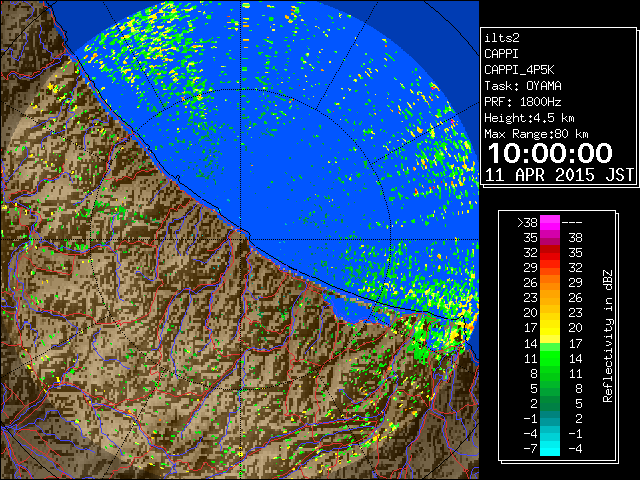Click the 'Task: OYAMA' line

[x=523, y=86]
